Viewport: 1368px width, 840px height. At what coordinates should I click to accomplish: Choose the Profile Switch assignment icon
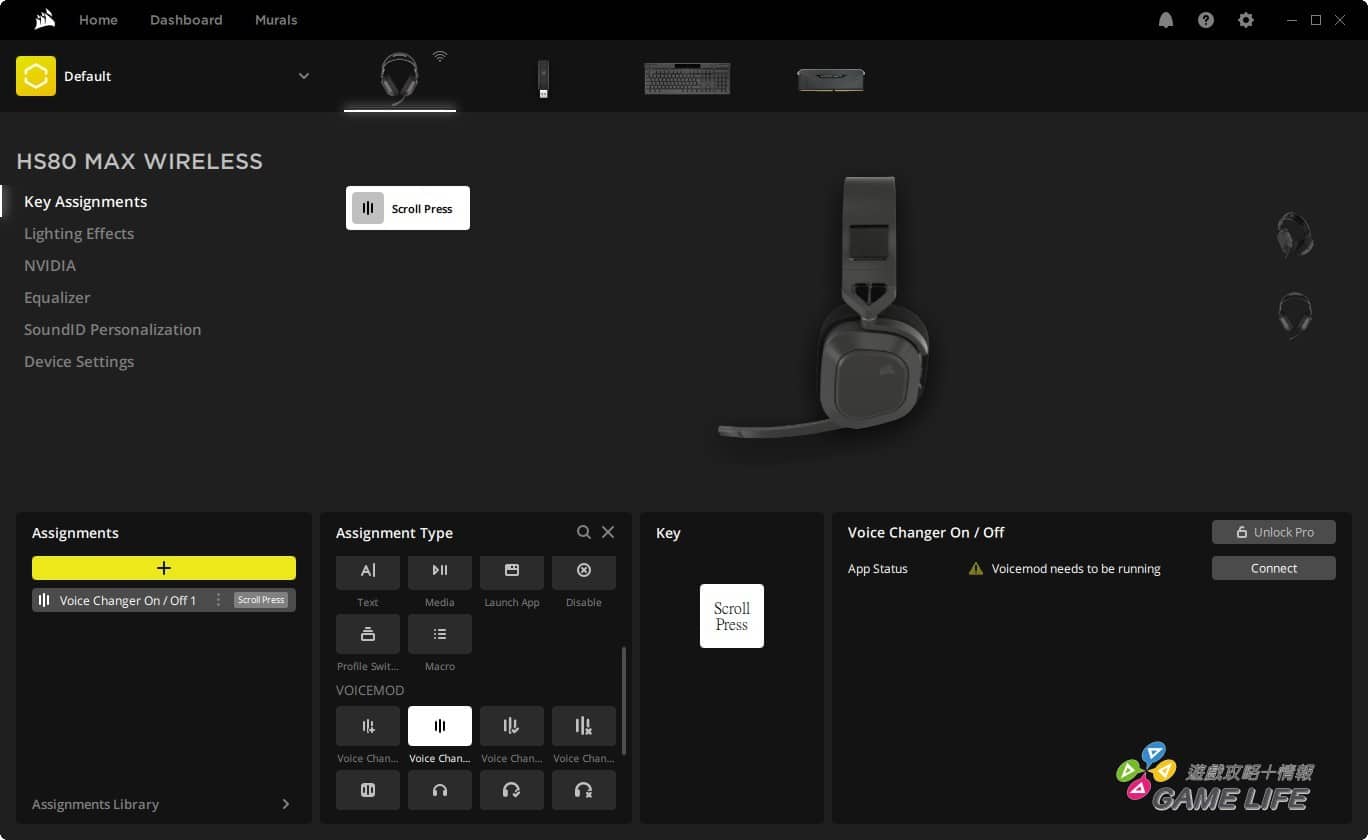click(368, 634)
